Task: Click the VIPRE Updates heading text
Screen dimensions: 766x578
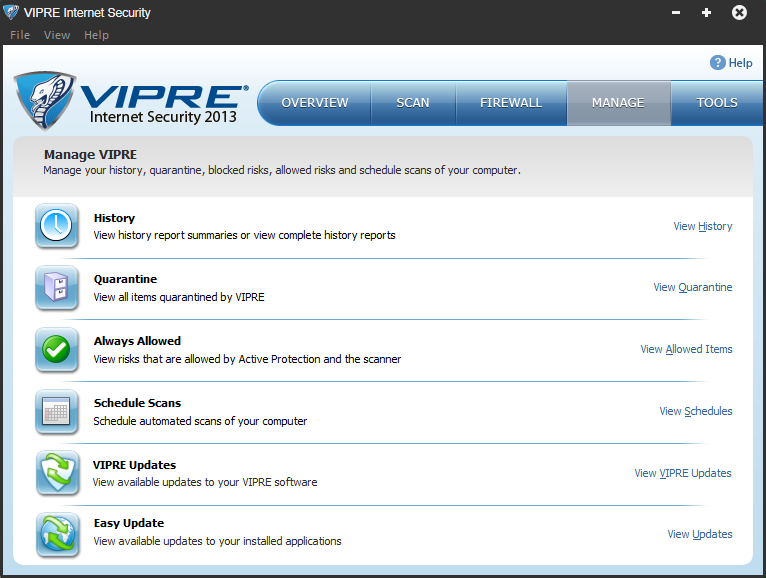Action: (x=134, y=465)
